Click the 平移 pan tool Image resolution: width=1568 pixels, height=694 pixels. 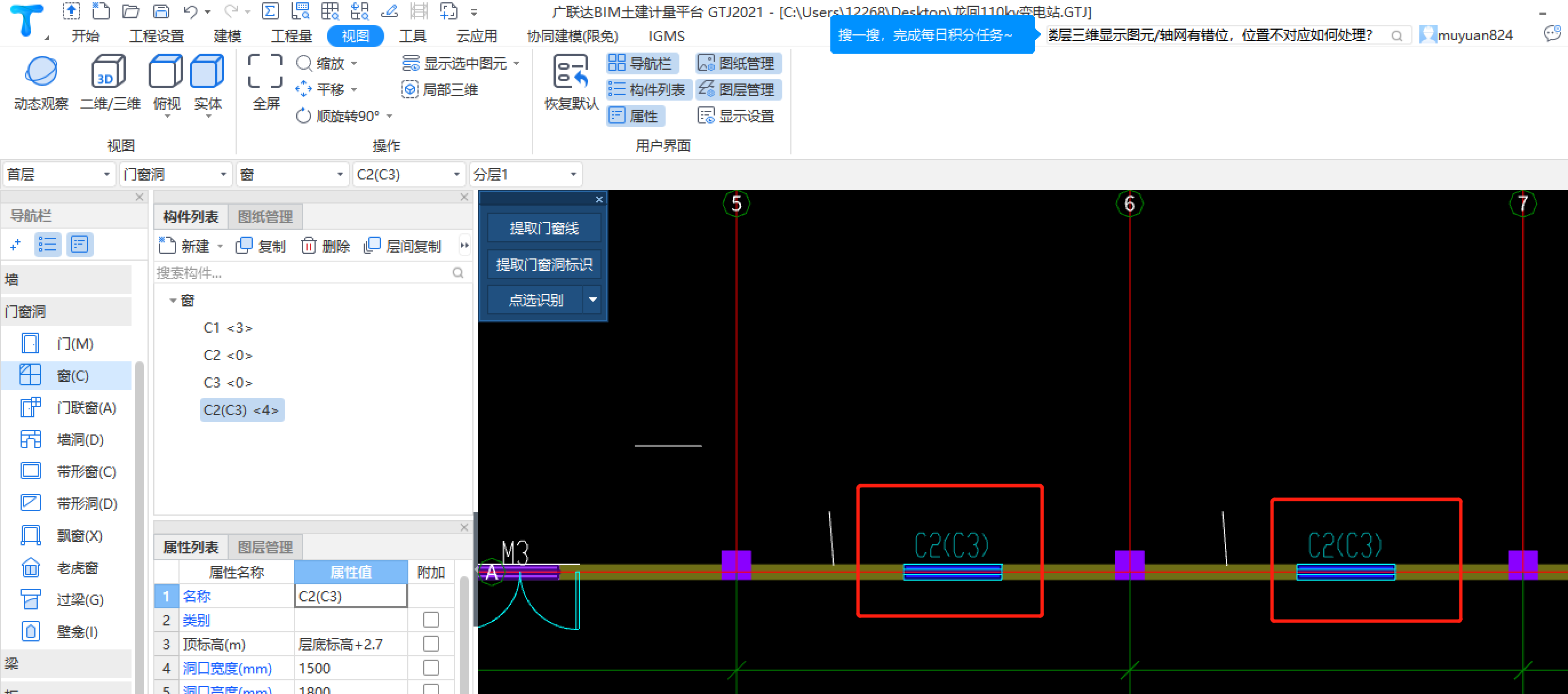click(327, 89)
